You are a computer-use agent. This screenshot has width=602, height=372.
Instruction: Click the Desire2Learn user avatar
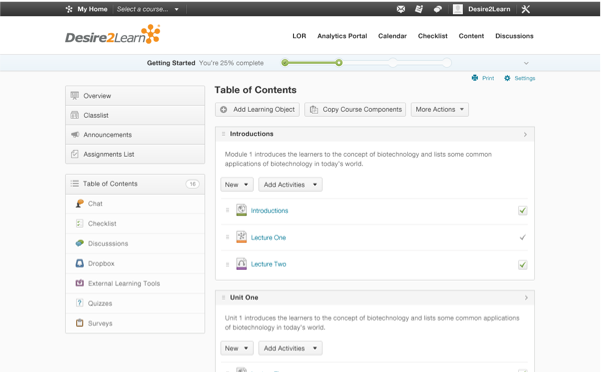[458, 9]
